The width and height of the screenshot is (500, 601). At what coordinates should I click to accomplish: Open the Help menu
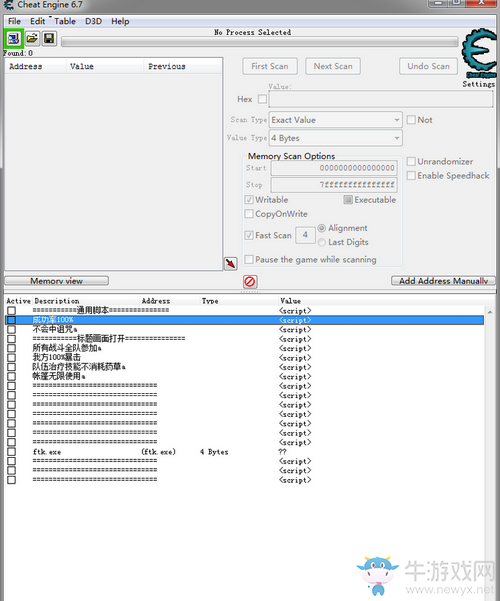120,21
